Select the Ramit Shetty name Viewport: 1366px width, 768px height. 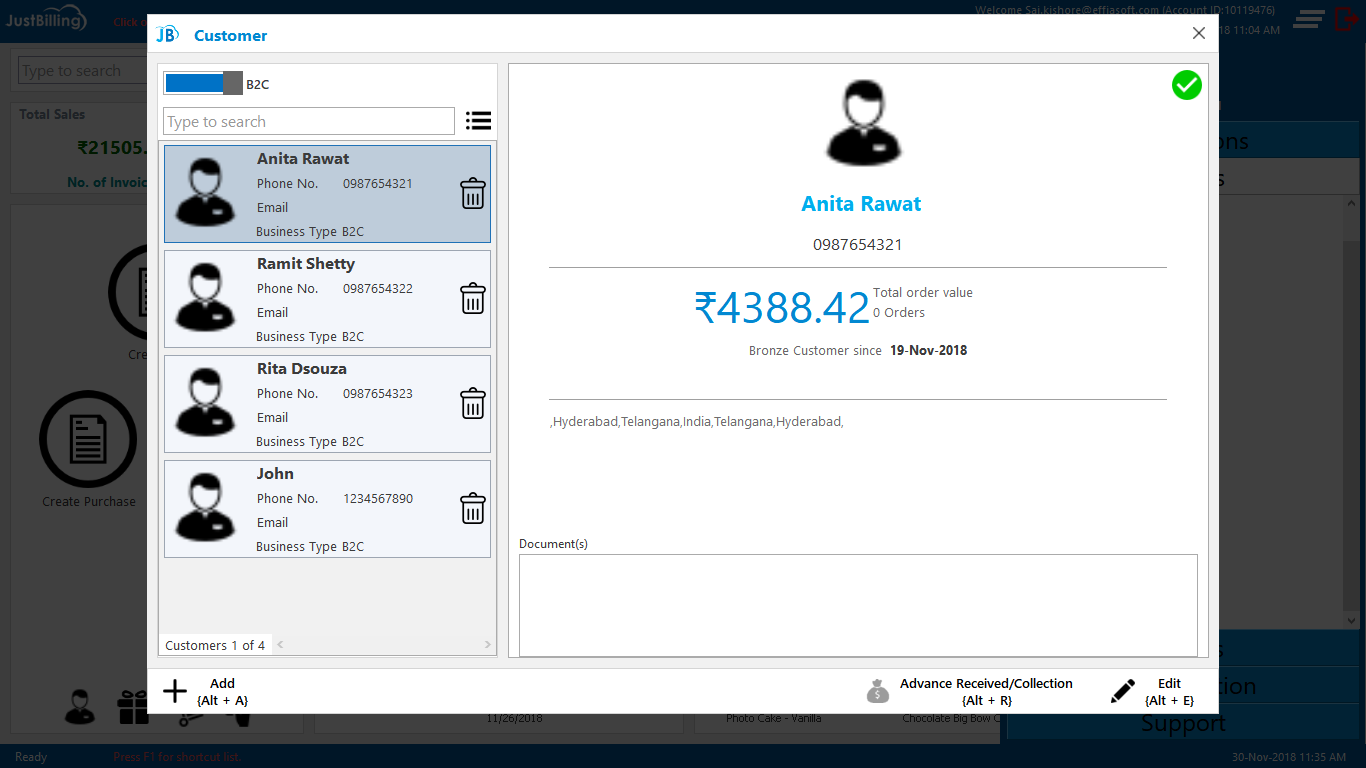(x=306, y=264)
